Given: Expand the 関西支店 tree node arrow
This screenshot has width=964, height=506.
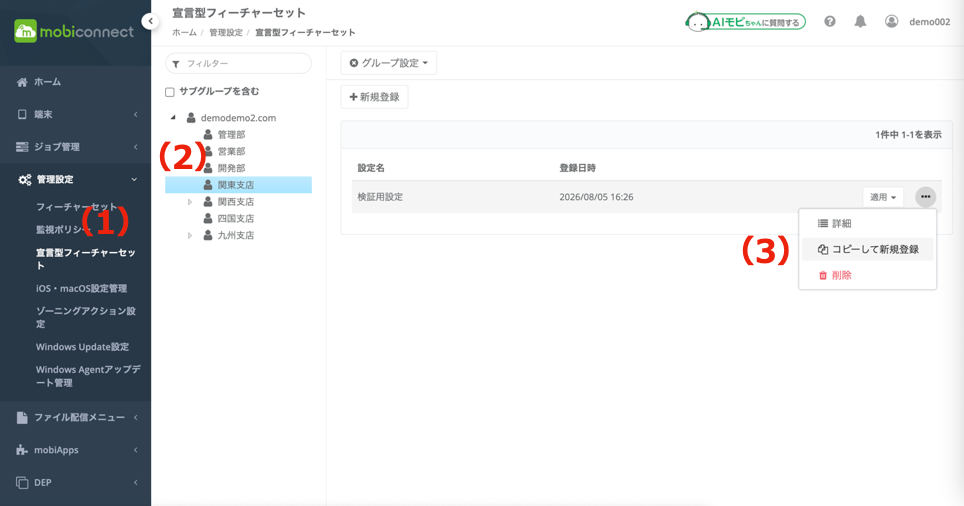Looking at the screenshot, I should click(190, 202).
